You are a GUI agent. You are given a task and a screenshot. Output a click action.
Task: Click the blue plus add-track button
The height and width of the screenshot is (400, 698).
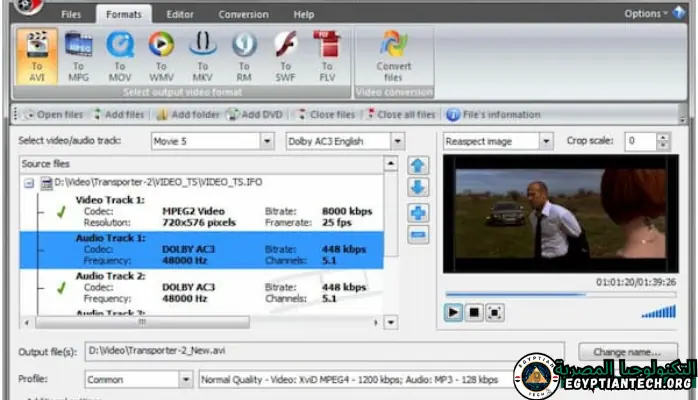coord(418,211)
